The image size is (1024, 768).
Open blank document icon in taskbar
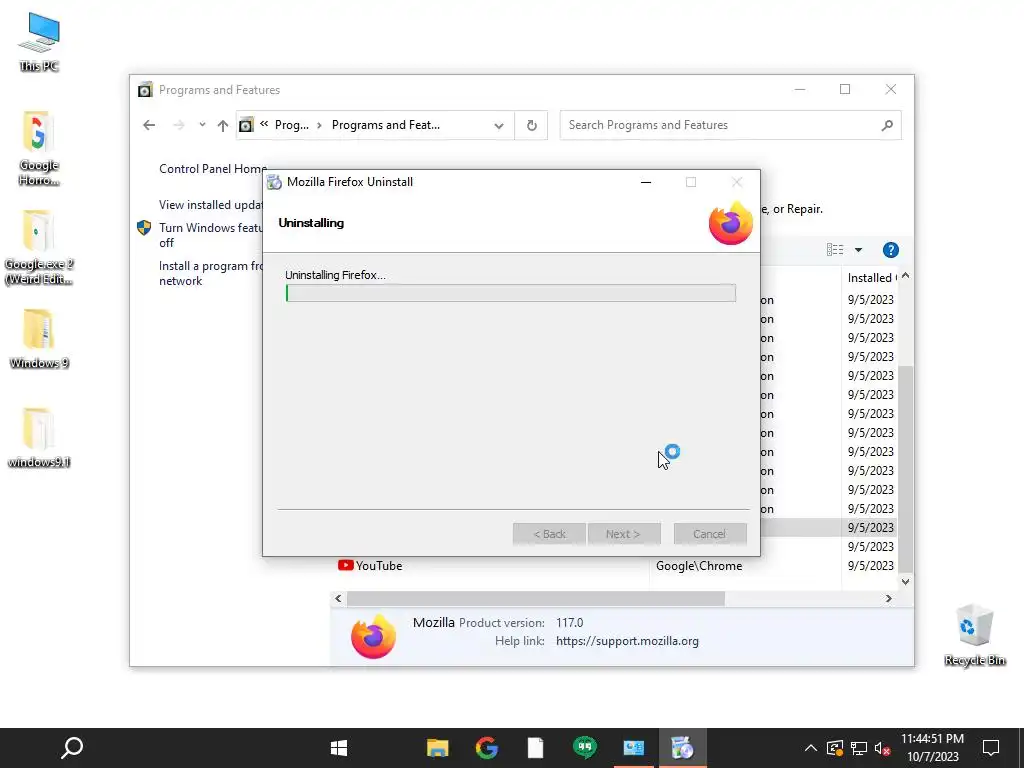point(536,748)
